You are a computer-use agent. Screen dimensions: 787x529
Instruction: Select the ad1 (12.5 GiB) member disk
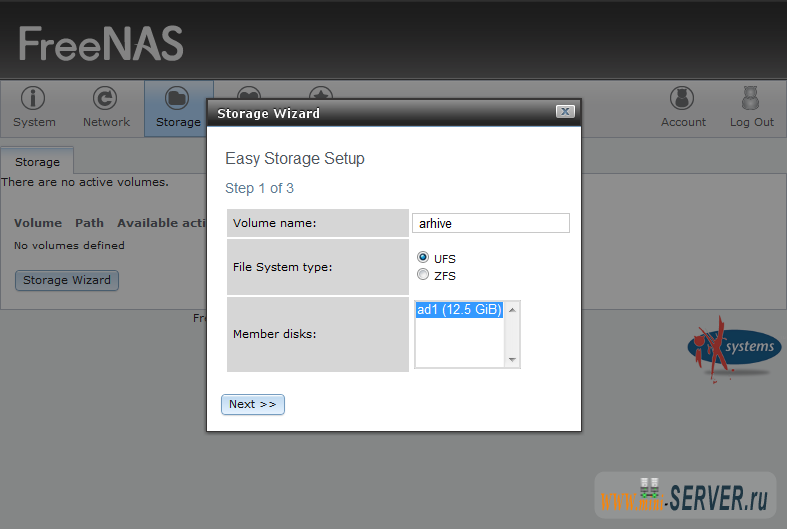(459, 310)
